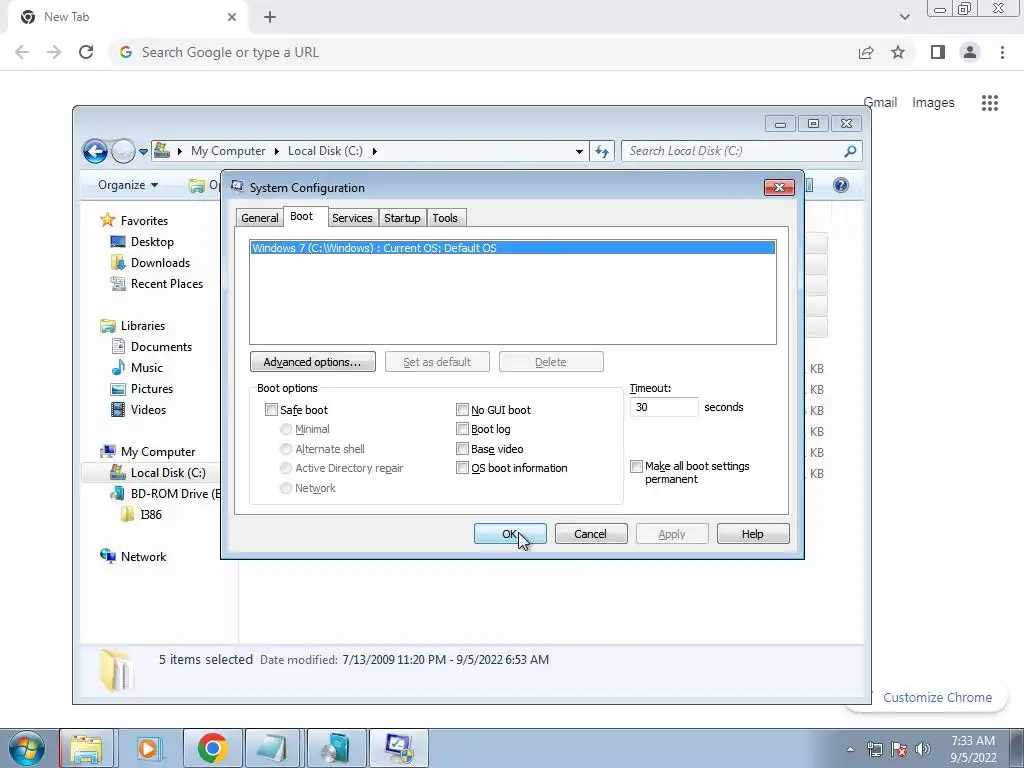Expand arrow after My Computer breadcrumb
Viewport: 1024px width, 768px height.
click(x=277, y=152)
